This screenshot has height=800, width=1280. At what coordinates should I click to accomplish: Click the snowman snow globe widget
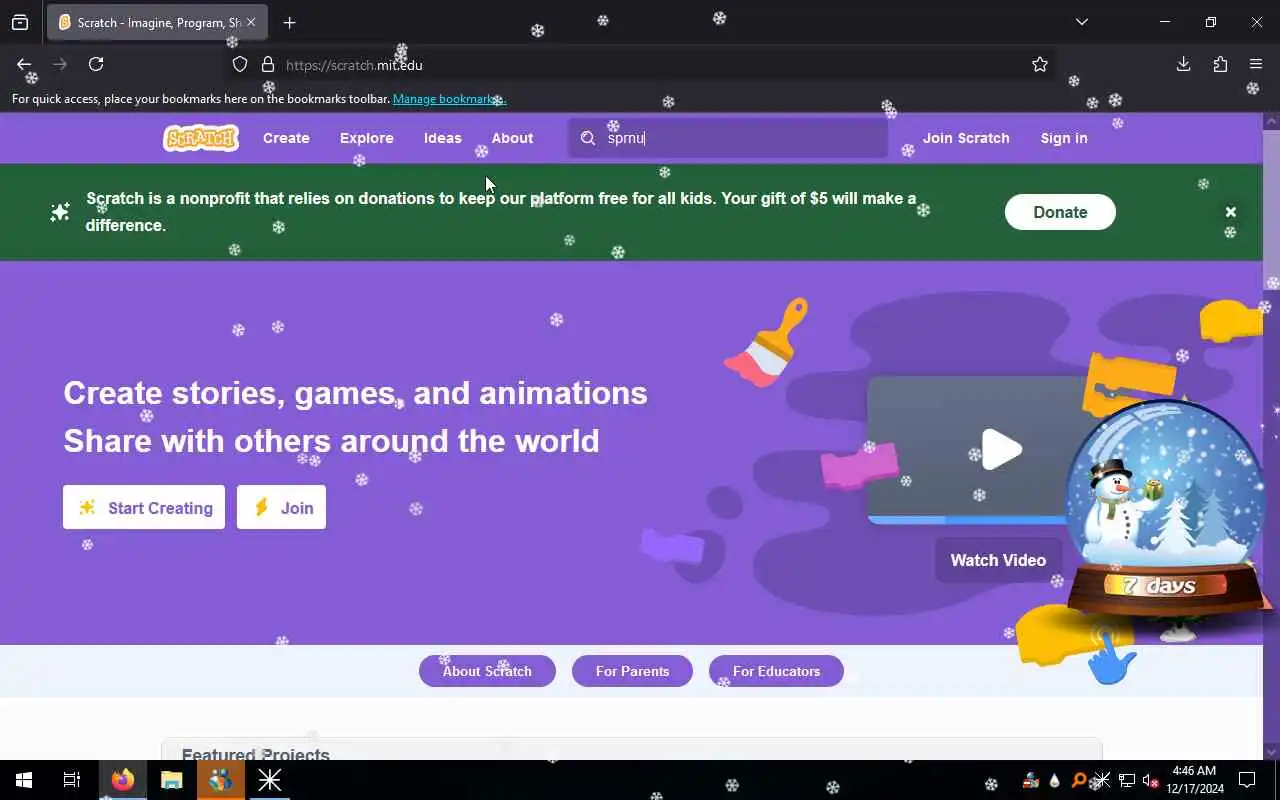click(x=1165, y=510)
